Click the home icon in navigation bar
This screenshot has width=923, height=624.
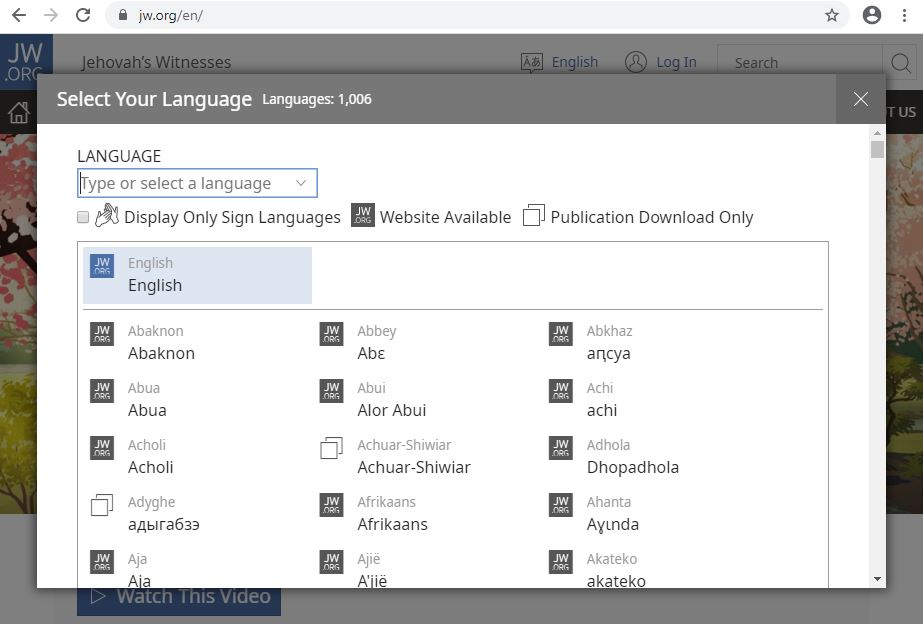(x=18, y=112)
